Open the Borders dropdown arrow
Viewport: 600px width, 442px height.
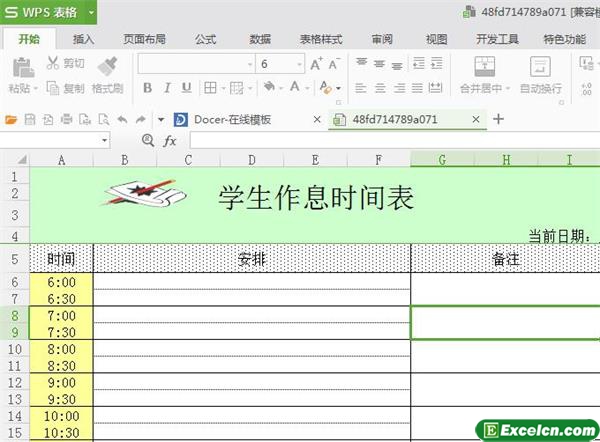223,88
